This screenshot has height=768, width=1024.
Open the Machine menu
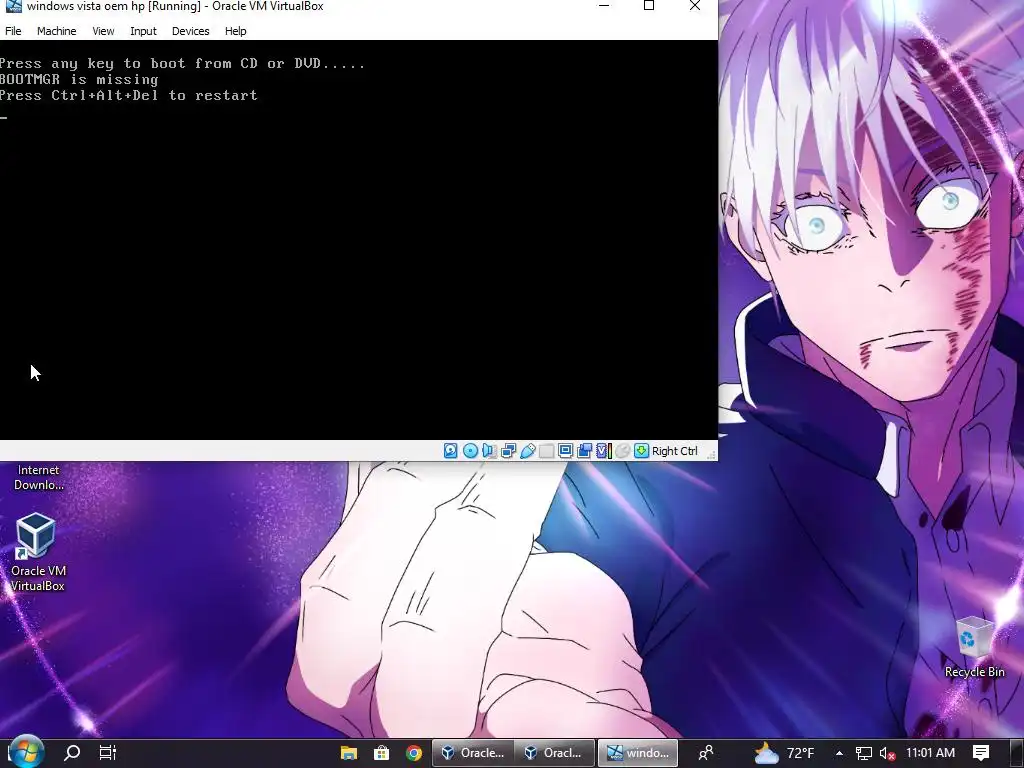56,31
